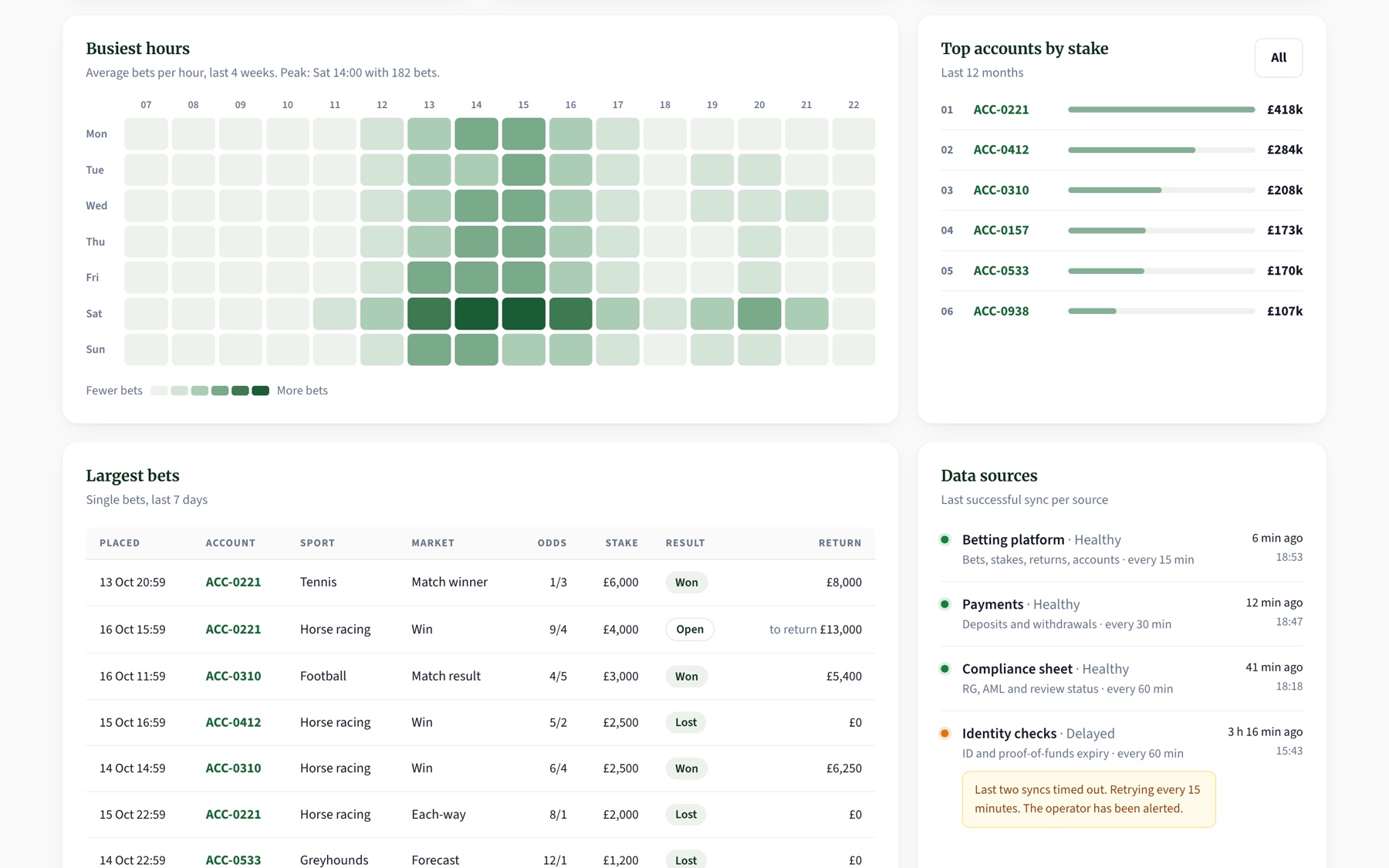
Task: Select the Sunday 13:00 heatmap cell
Action: tap(429, 350)
